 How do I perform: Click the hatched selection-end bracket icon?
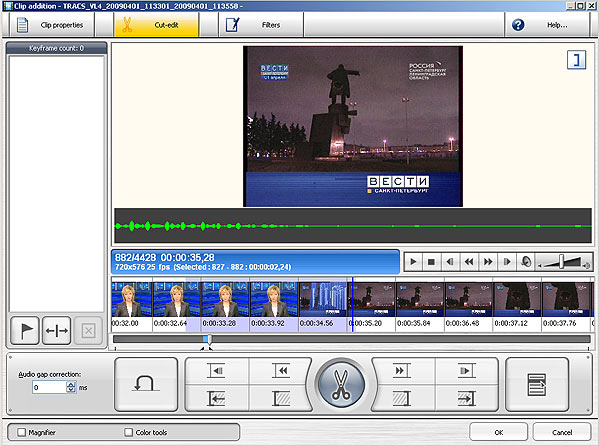401,399
